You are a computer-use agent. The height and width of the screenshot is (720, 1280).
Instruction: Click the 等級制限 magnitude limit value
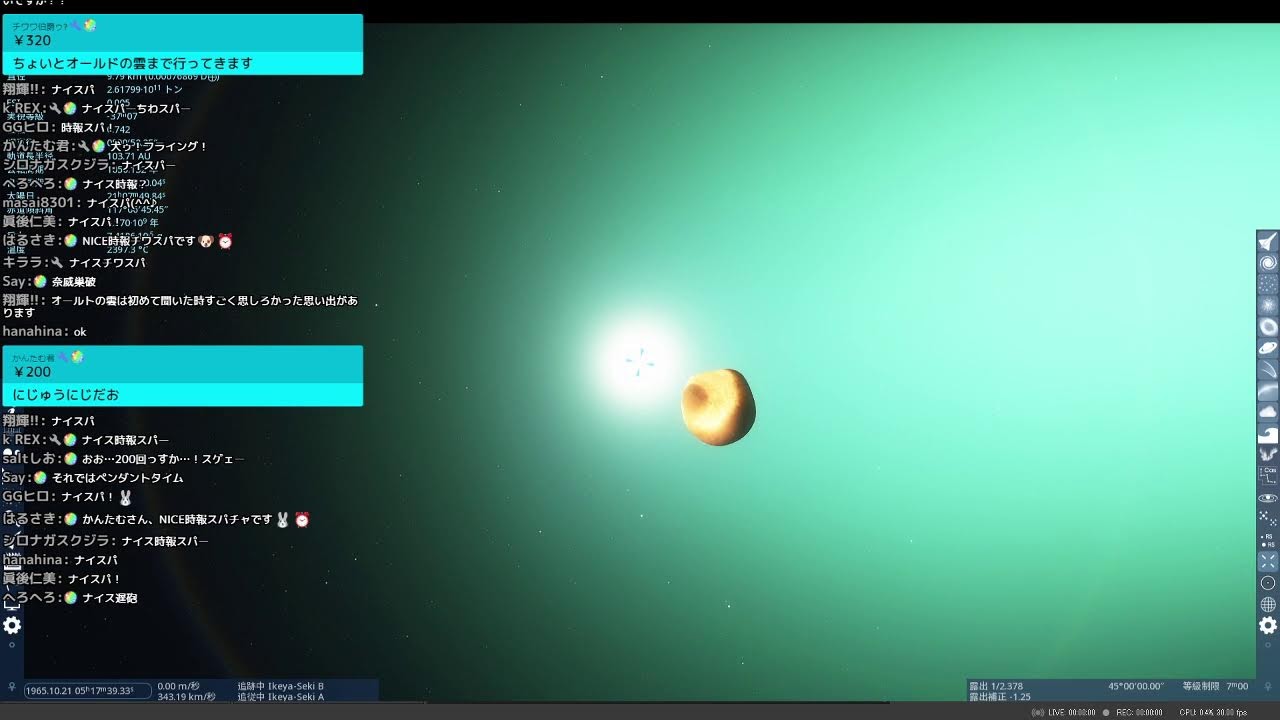1237,686
